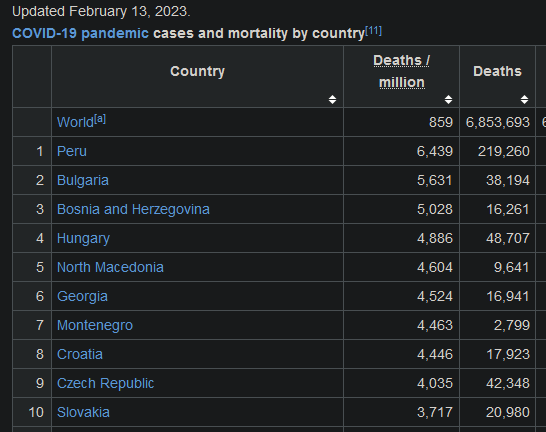The image size is (546, 432).
Task: Click the Deaths header label
Action: pyautogui.click(x=497, y=71)
